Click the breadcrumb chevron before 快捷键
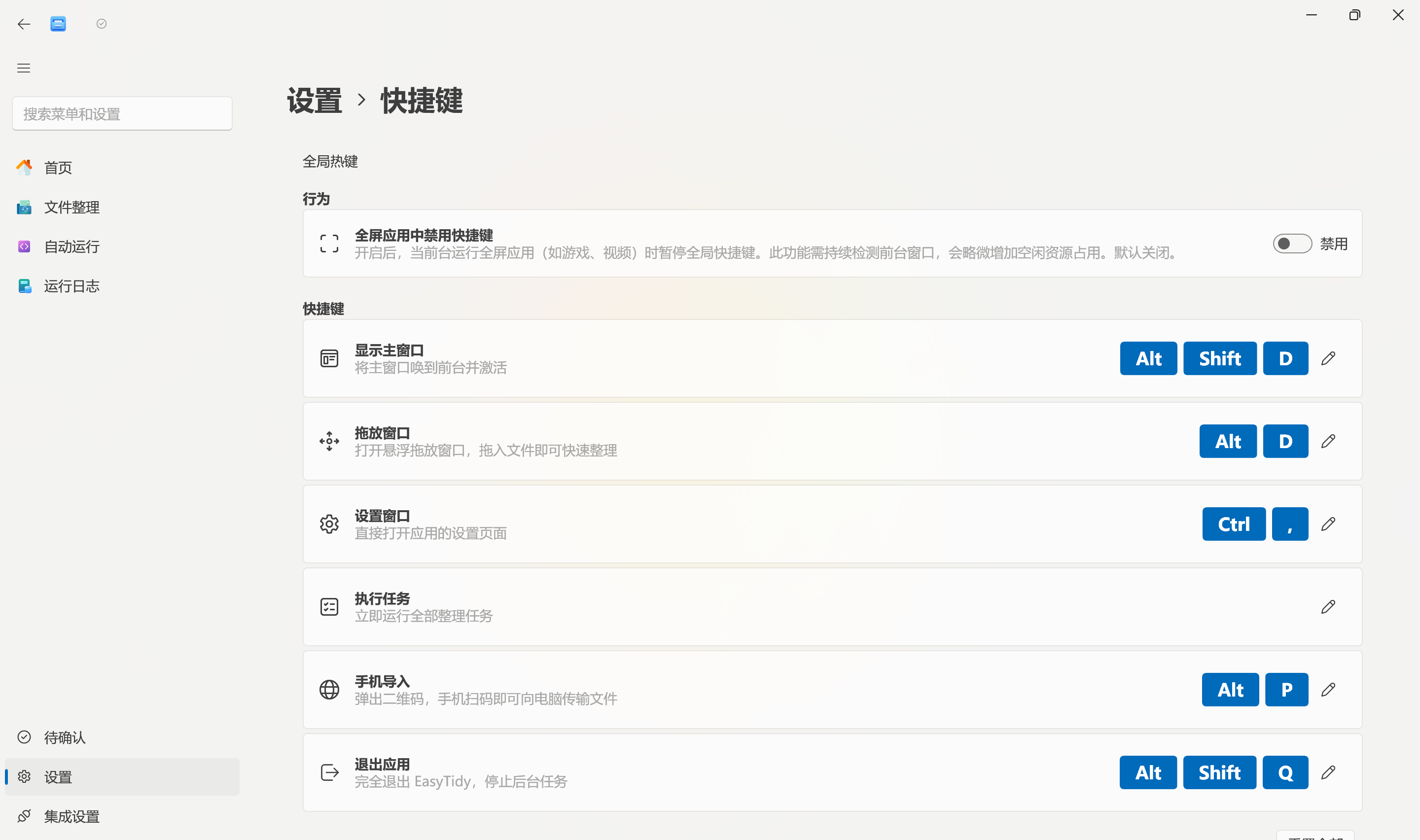 [361, 100]
